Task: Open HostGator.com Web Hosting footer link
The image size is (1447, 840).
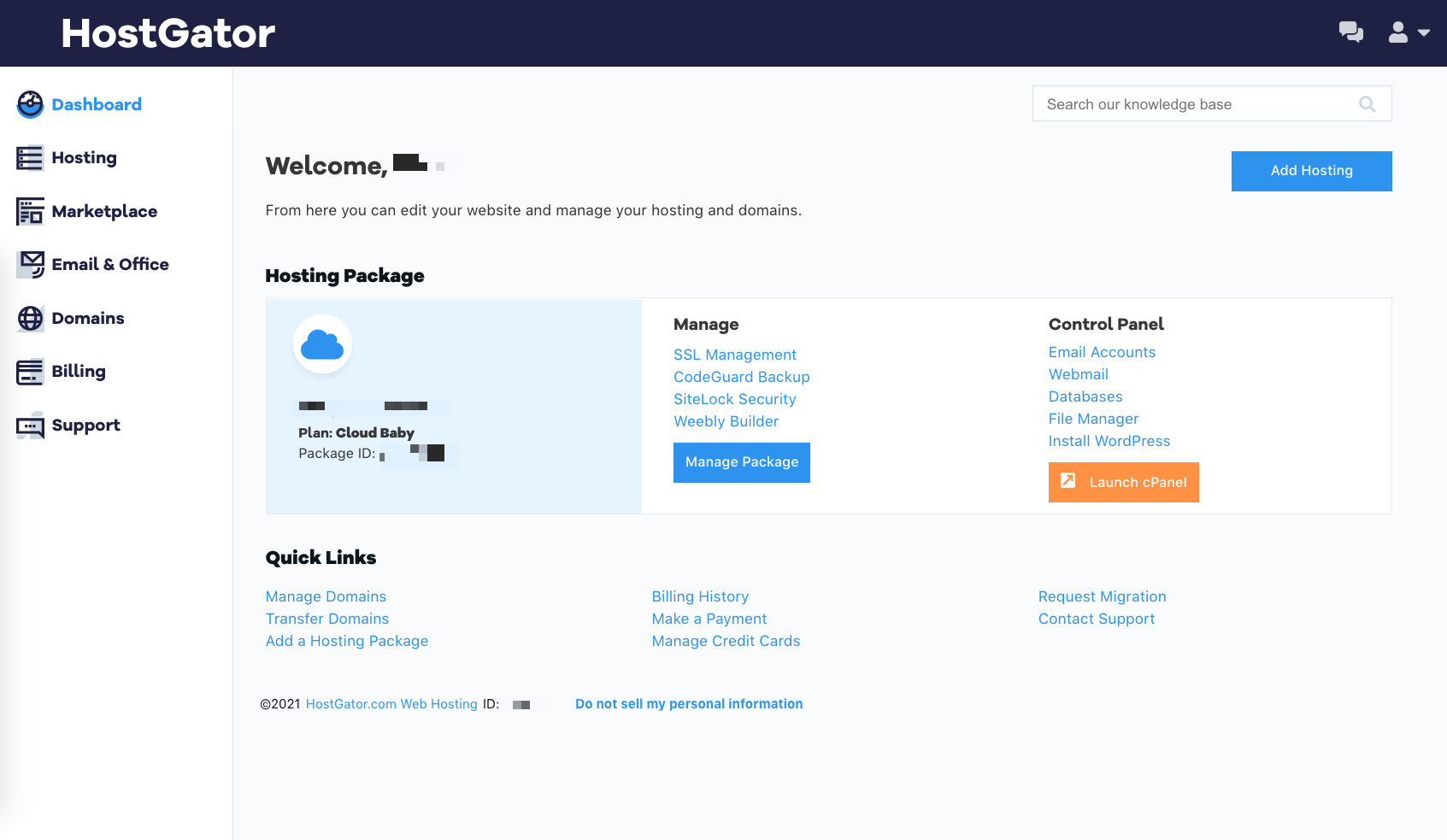Action: click(x=391, y=704)
